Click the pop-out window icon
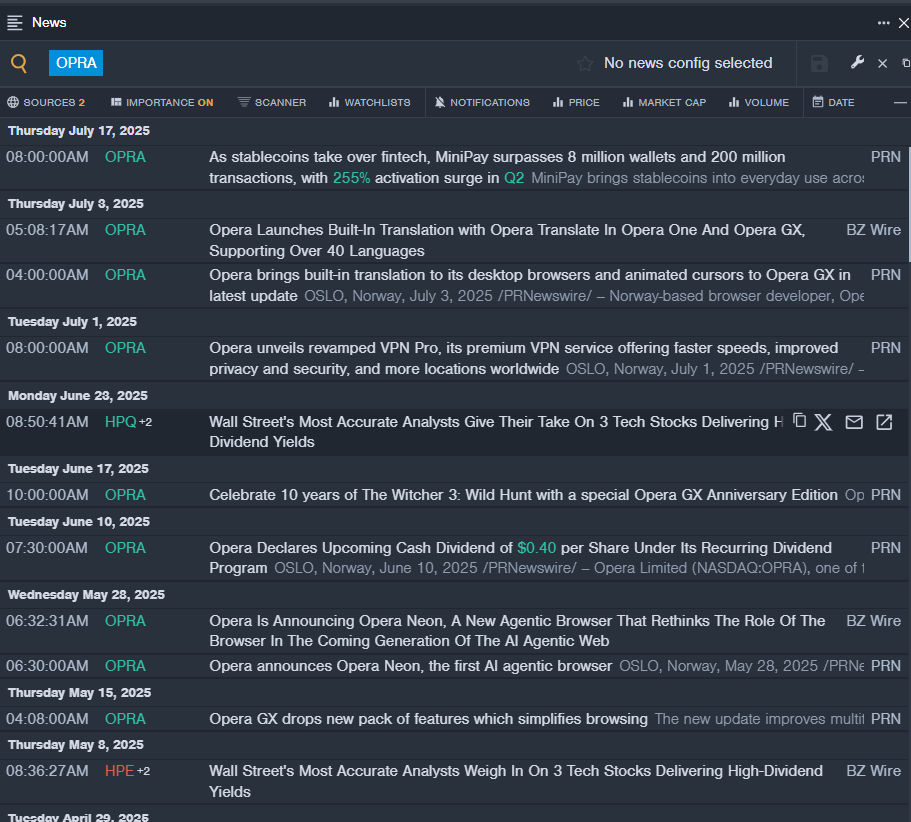911x822 pixels. [906, 63]
